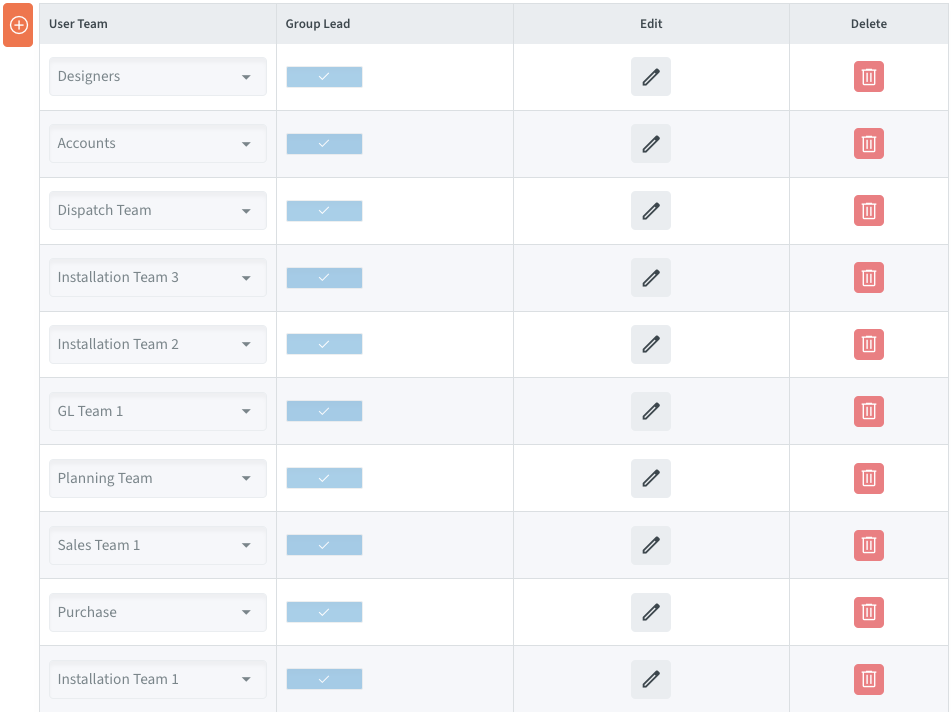Click the Group Lead column header
This screenshot has height=712, width=951.
[x=318, y=24]
